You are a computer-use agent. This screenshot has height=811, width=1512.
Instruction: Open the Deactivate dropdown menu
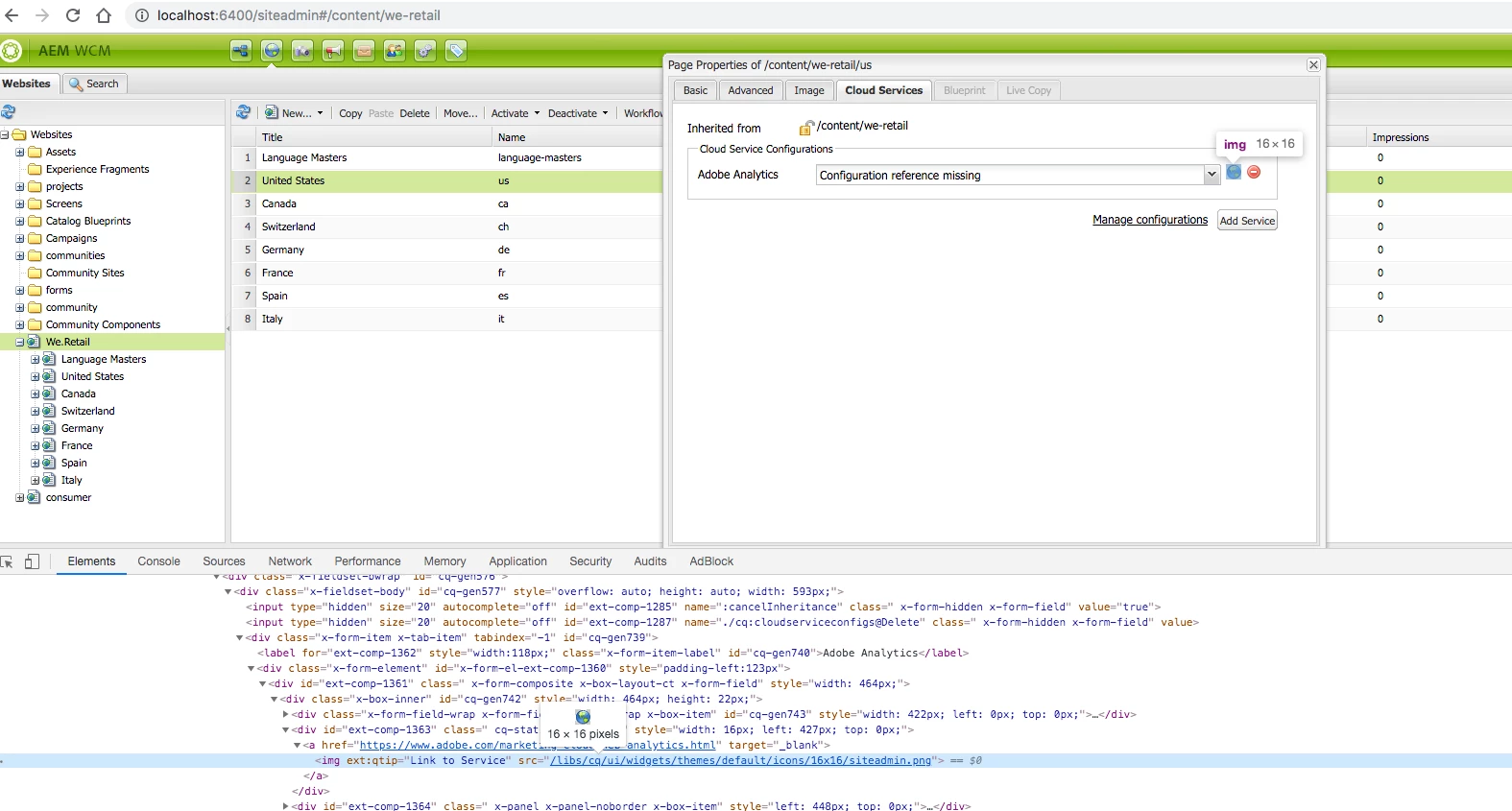pos(578,113)
